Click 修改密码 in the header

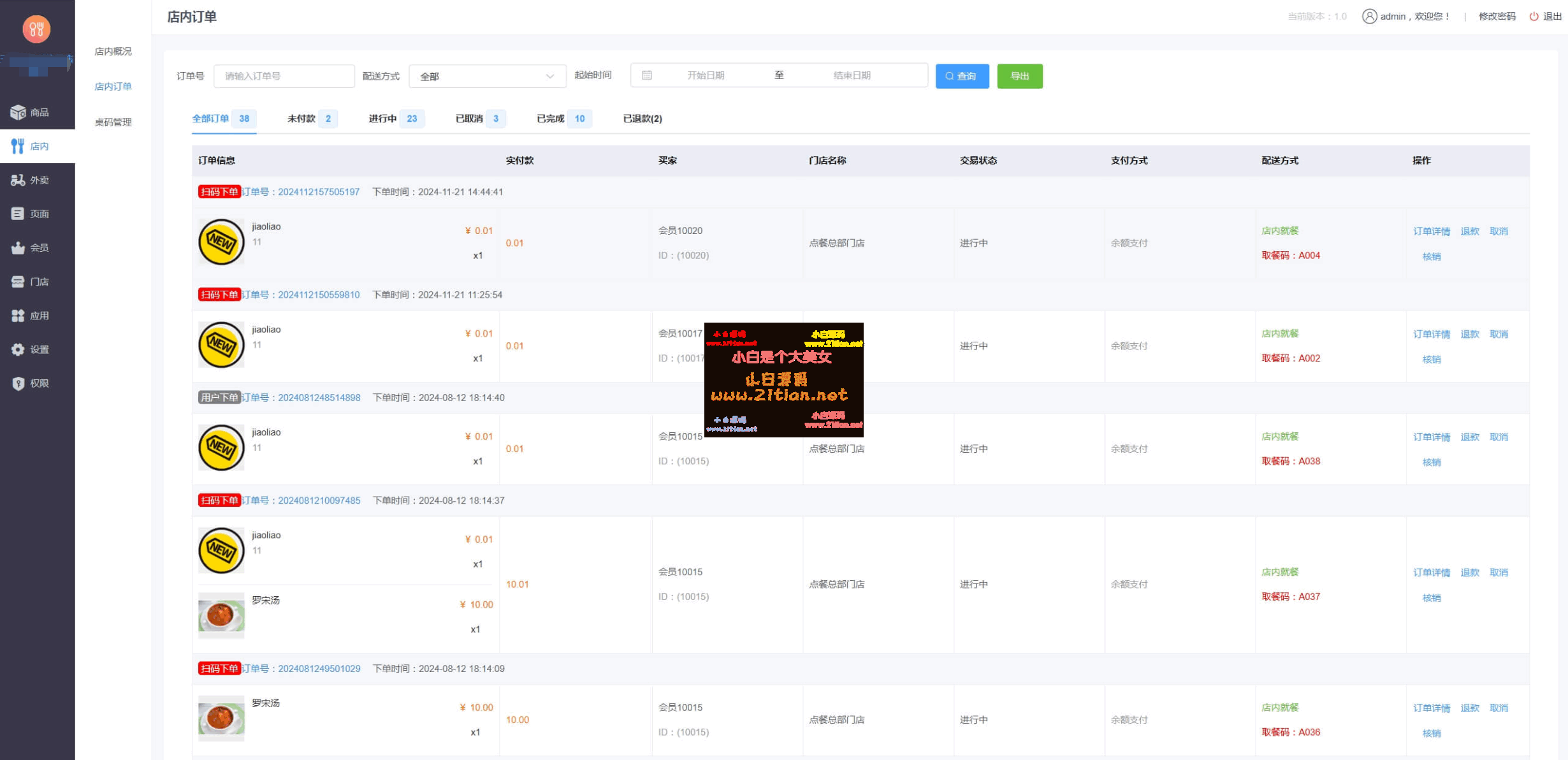(x=1497, y=17)
